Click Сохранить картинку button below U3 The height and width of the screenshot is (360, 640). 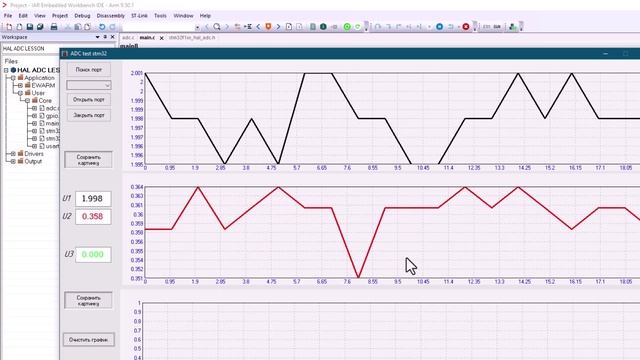(x=88, y=300)
